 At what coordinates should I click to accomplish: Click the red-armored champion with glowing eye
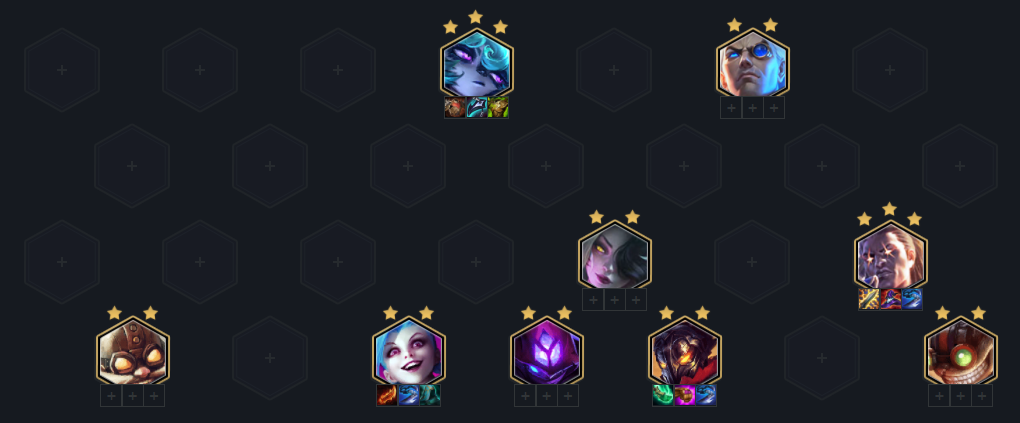(684, 352)
